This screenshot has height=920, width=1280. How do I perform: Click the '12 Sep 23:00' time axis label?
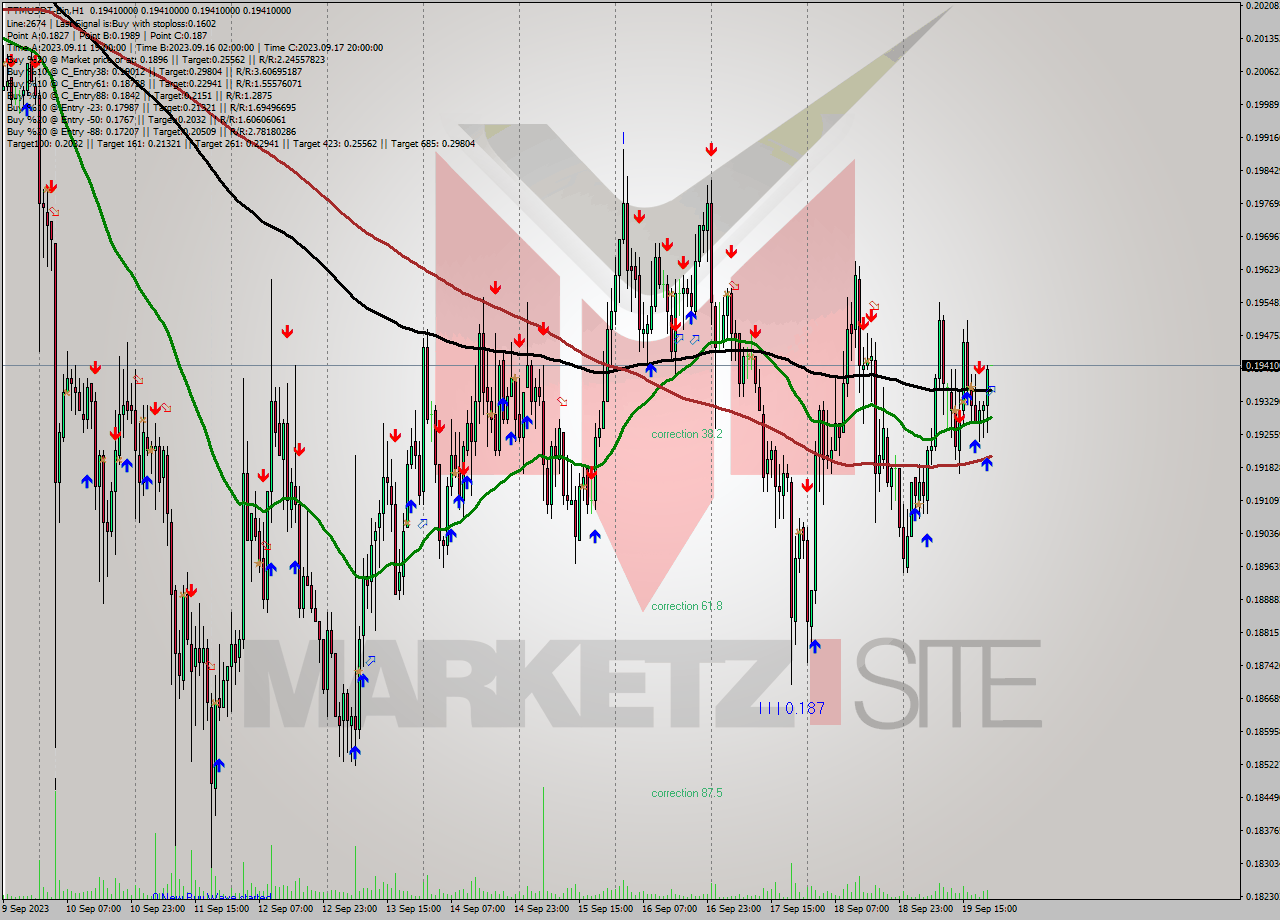pos(349,909)
